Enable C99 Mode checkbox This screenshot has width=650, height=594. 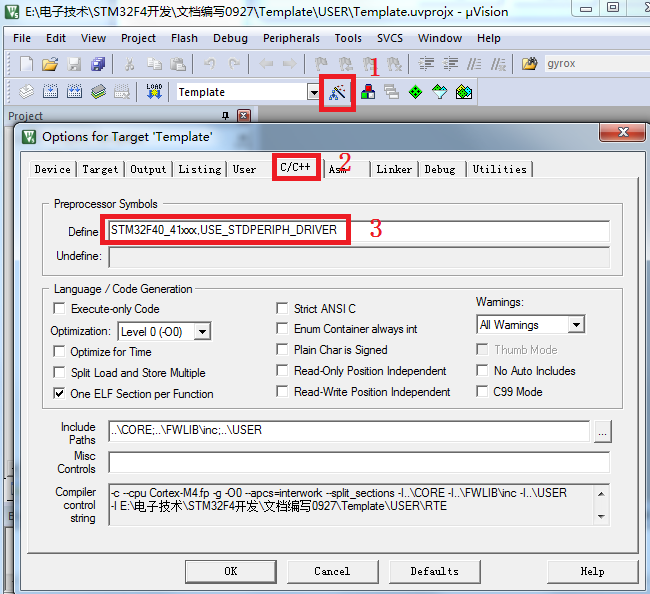coord(482,391)
